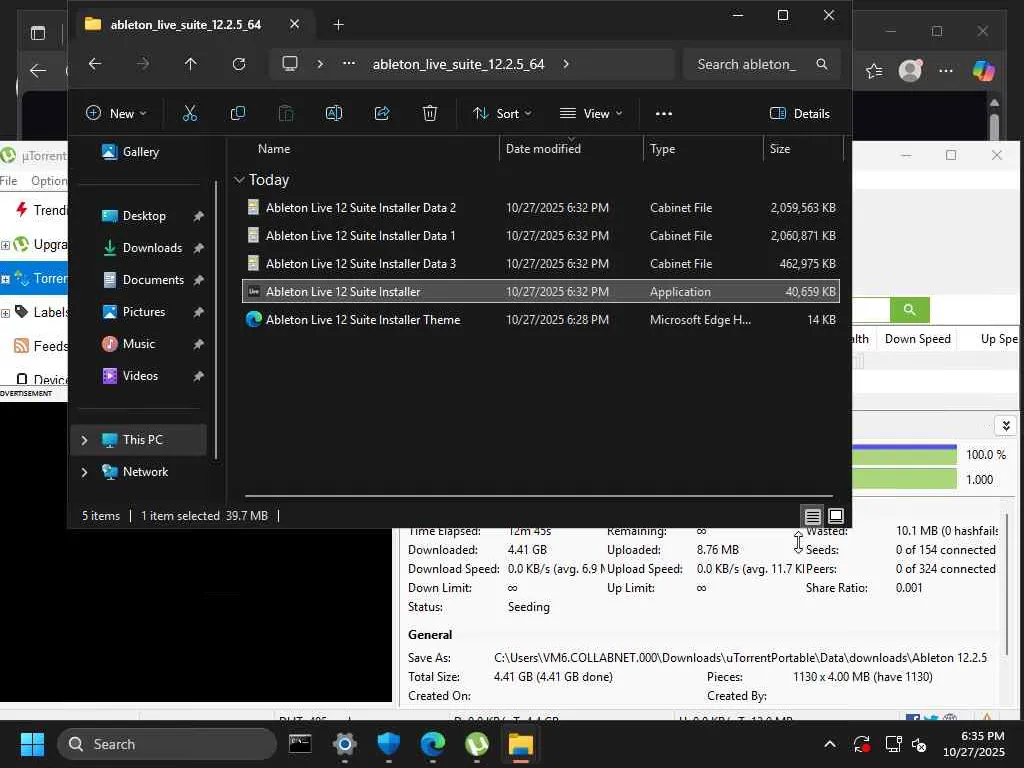Rename the selected file via toolbar icon
This screenshot has width=1024, height=768.
point(334,114)
